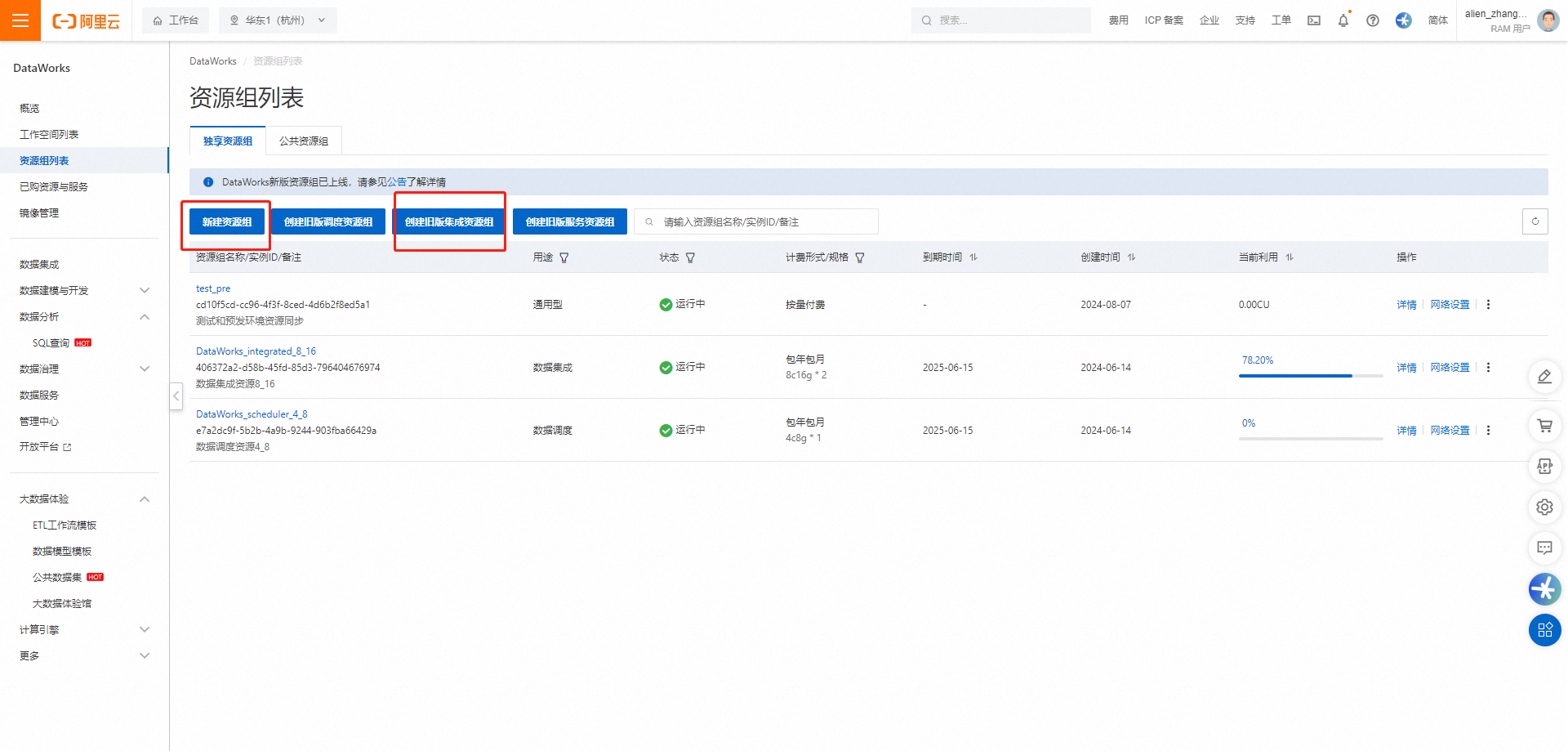This screenshot has height=751, width=1568.
Task: Open 网络设置 for DataWorks_integrated_8_16 row
Action: [x=1450, y=368]
